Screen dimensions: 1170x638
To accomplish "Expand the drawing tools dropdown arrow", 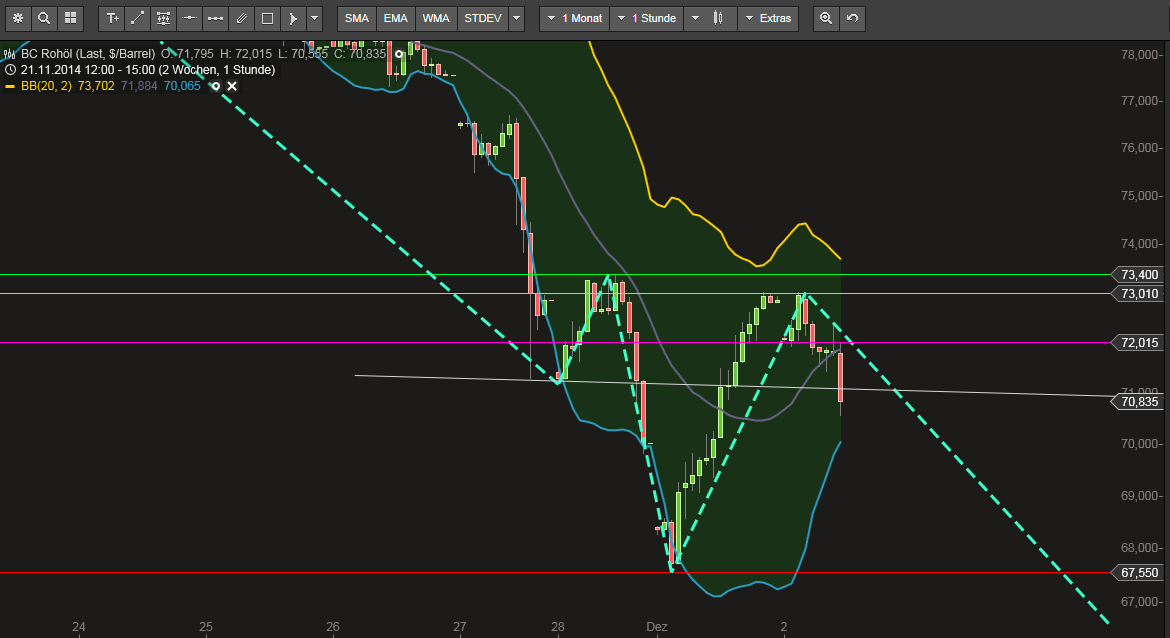I will click(314, 18).
